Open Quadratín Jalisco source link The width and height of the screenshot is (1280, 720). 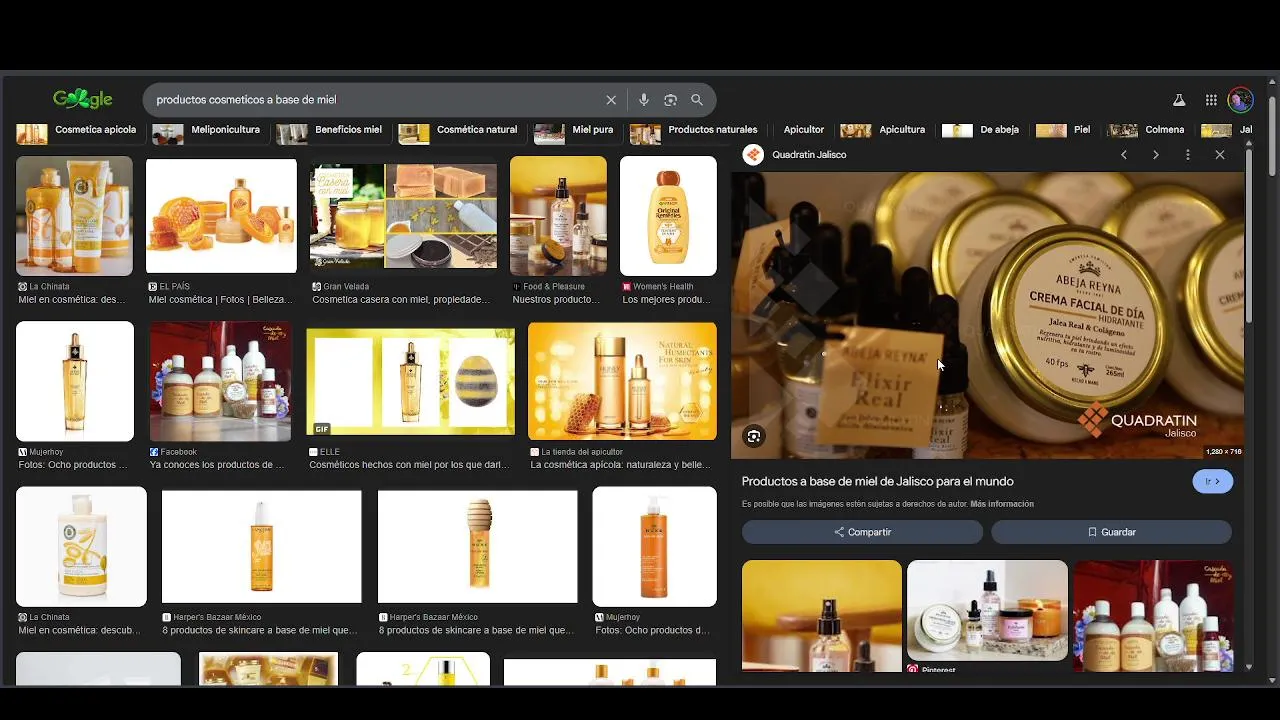[809, 155]
